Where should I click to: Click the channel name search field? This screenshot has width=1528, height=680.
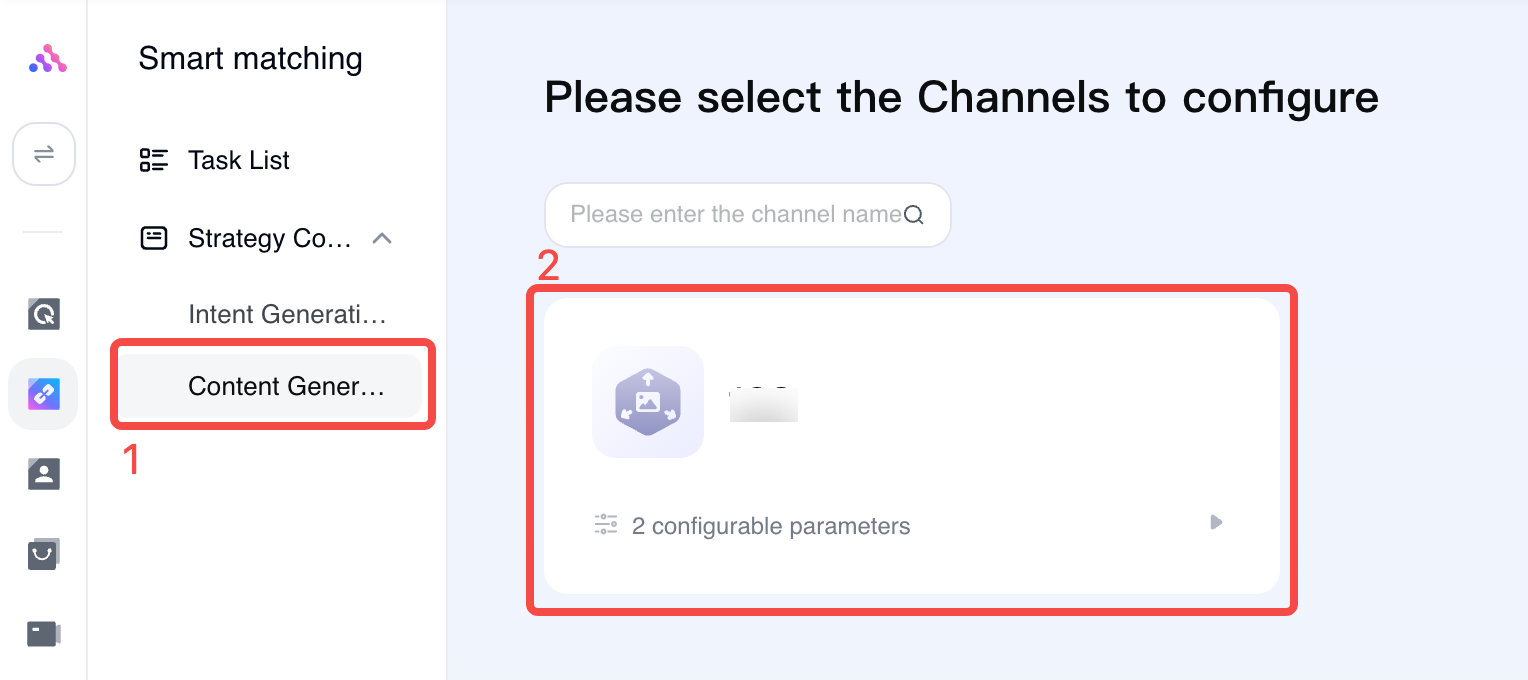click(x=747, y=215)
